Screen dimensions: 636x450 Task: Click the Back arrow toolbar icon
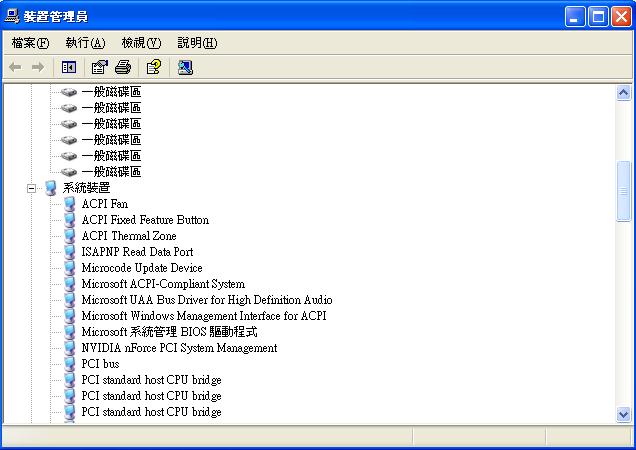15,67
